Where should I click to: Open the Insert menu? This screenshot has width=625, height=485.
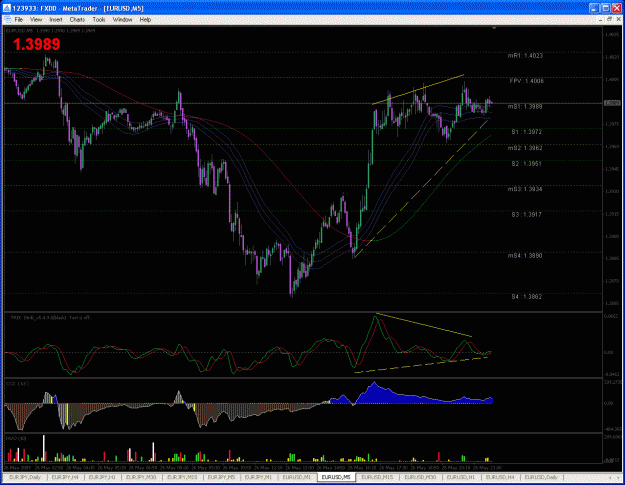pos(56,20)
